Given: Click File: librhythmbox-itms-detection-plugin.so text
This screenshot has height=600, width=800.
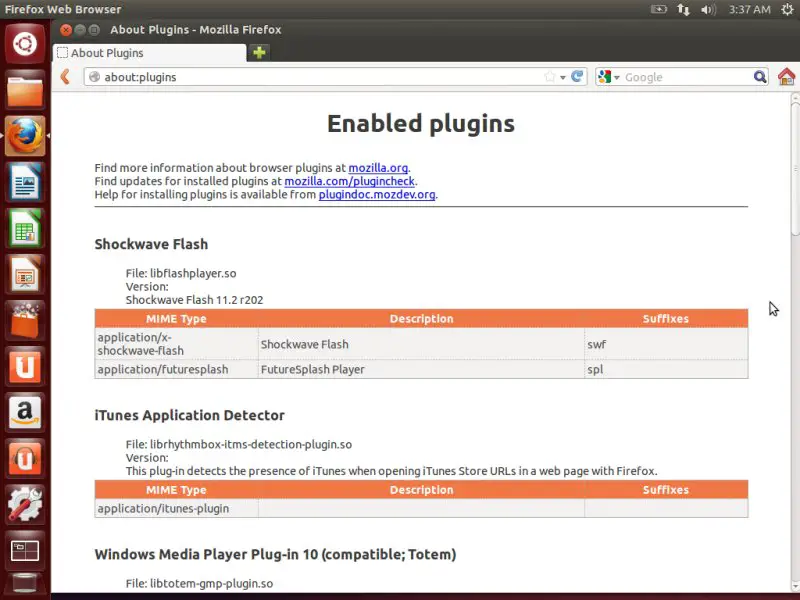Looking at the screenshot, I should point(239,444).
